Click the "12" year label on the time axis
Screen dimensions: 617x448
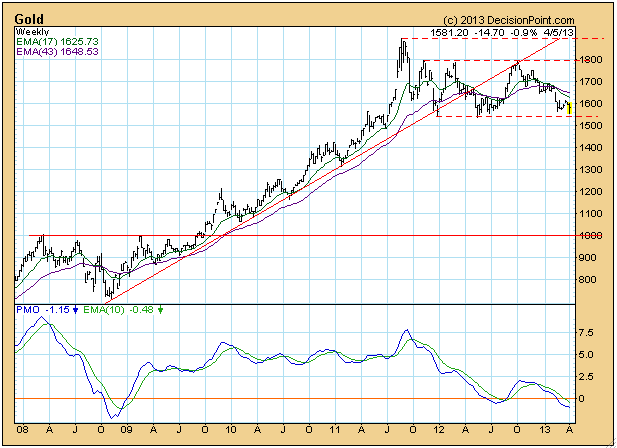tap(439, 429)
